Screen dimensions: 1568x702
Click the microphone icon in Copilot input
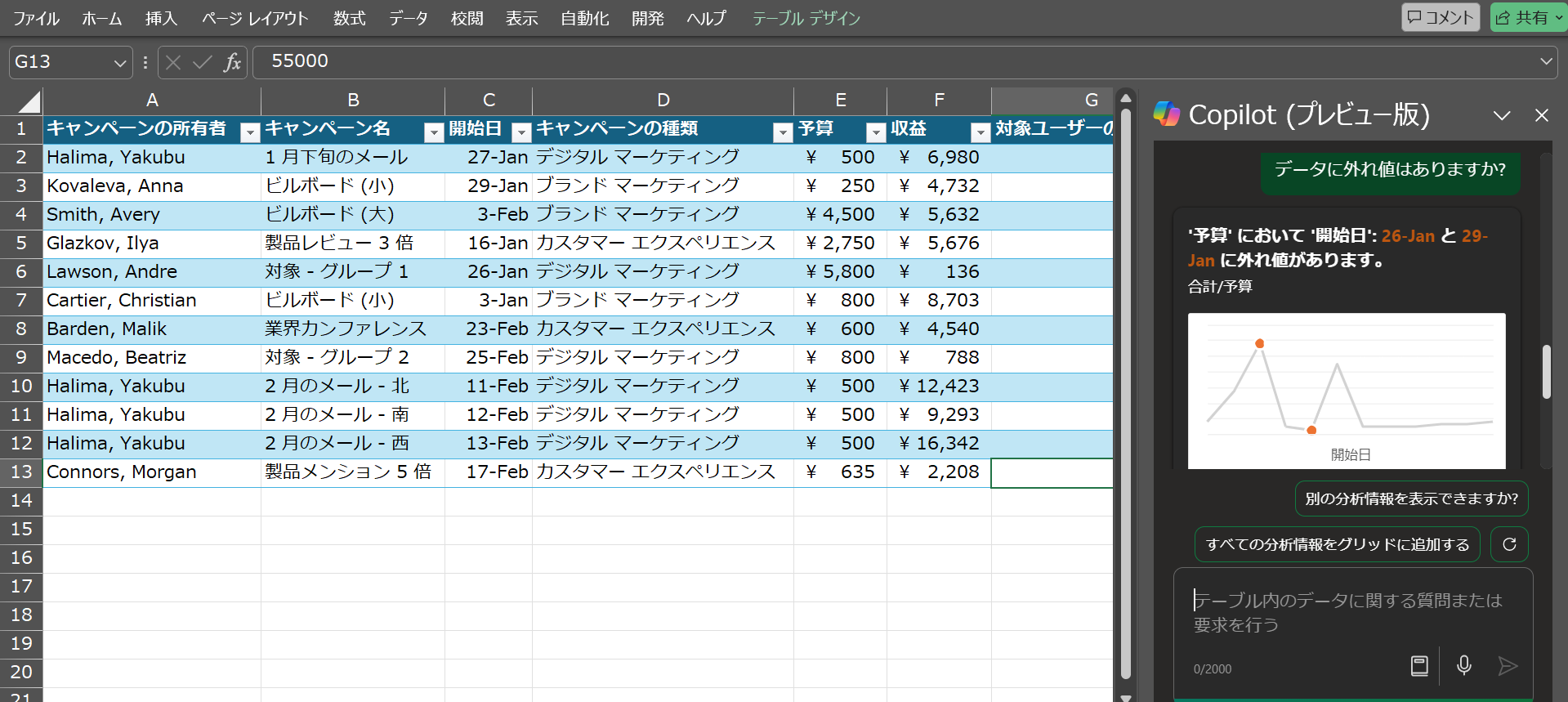1463,666
